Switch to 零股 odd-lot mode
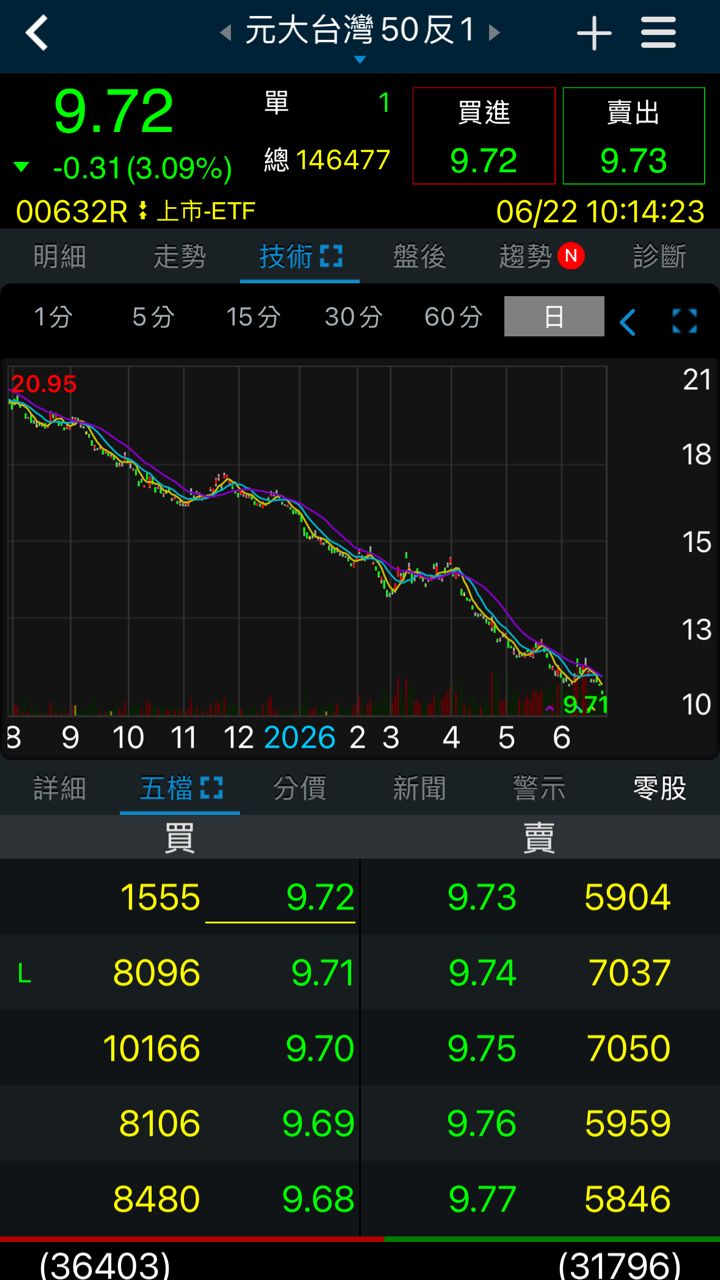This screenshot has width=720, height=1280. pos(660,788)
